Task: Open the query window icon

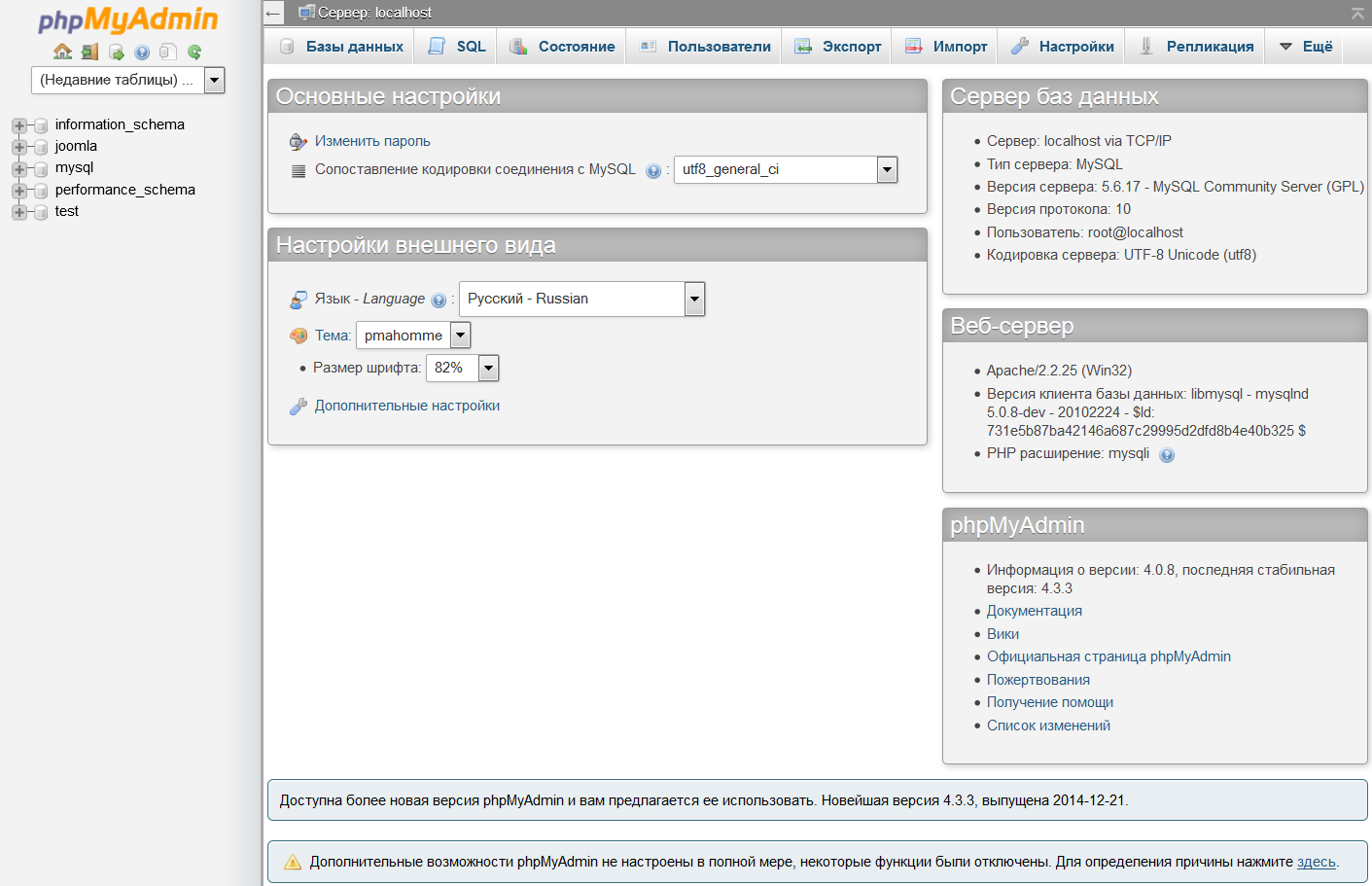Action: (x=117, y=52)
